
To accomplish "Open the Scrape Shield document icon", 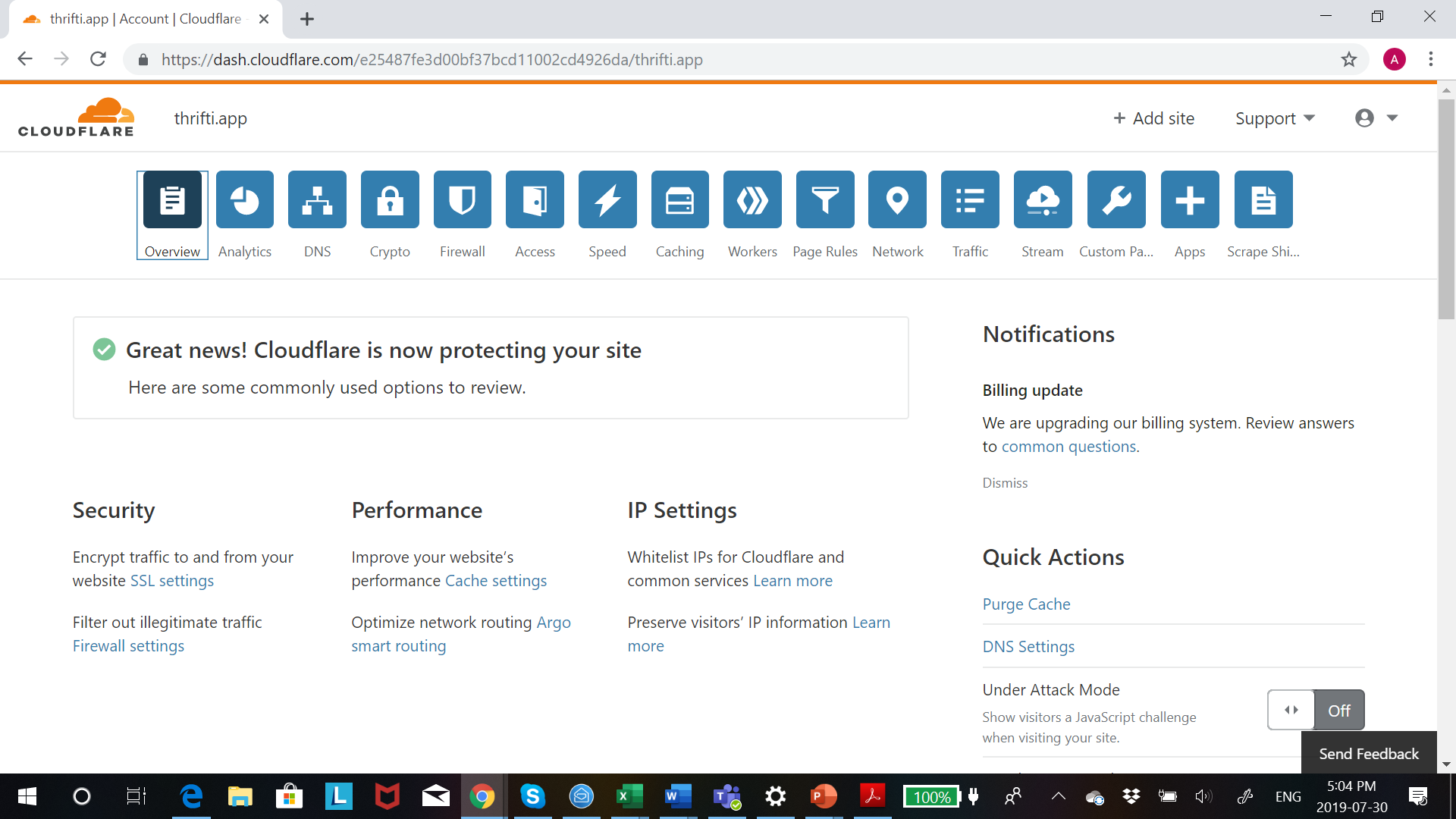I will (1263, 200).
